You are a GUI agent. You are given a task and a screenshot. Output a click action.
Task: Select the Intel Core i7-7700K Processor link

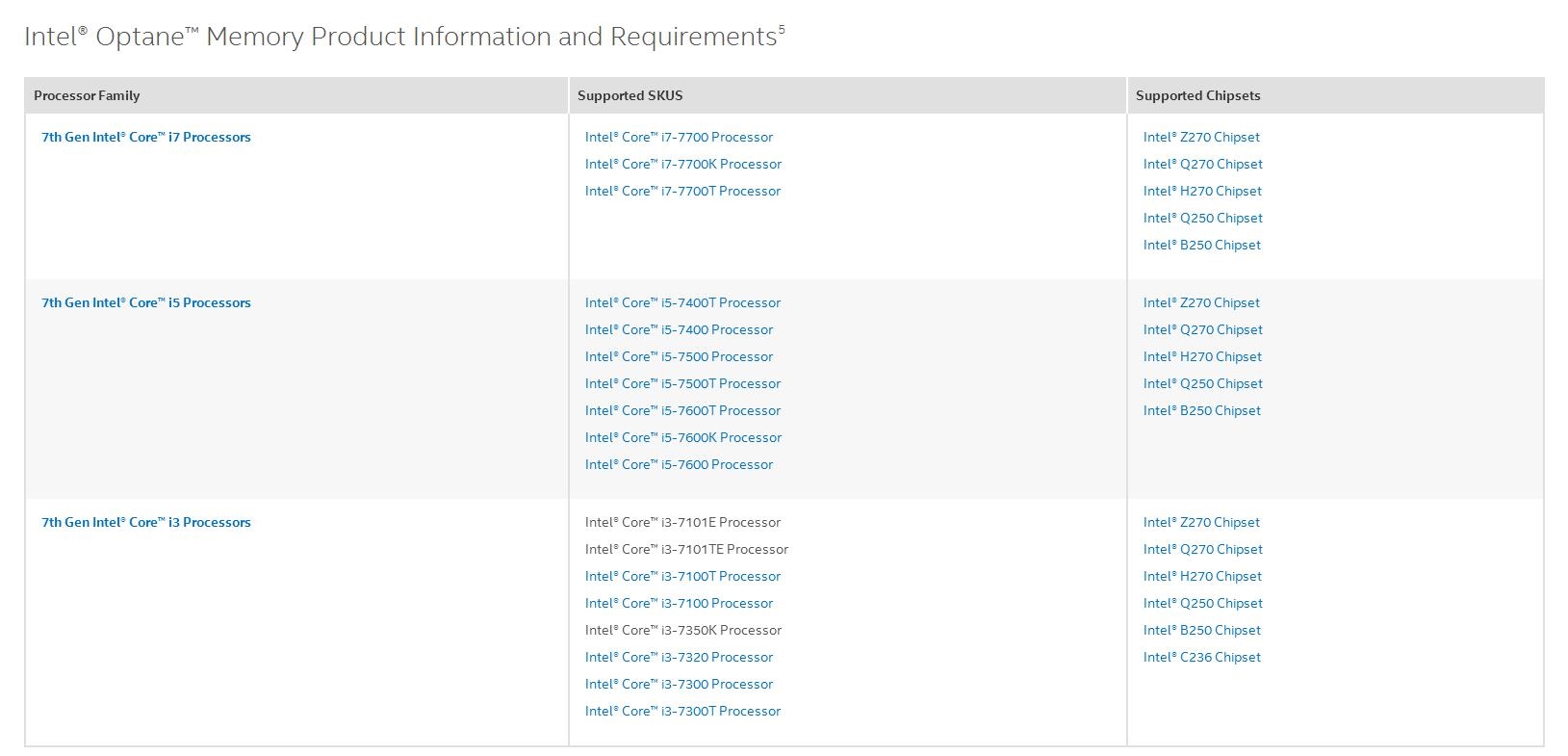pos(682,164)
